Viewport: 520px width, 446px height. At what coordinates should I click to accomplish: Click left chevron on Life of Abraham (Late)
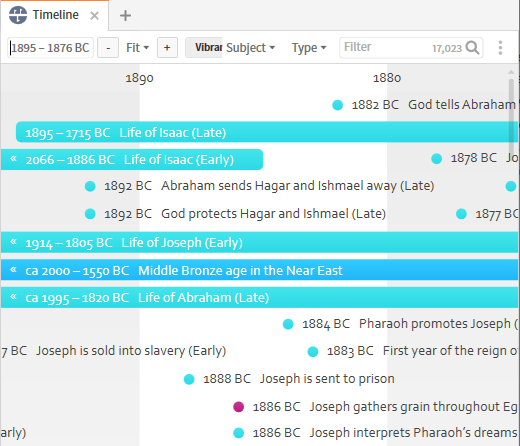13,297
